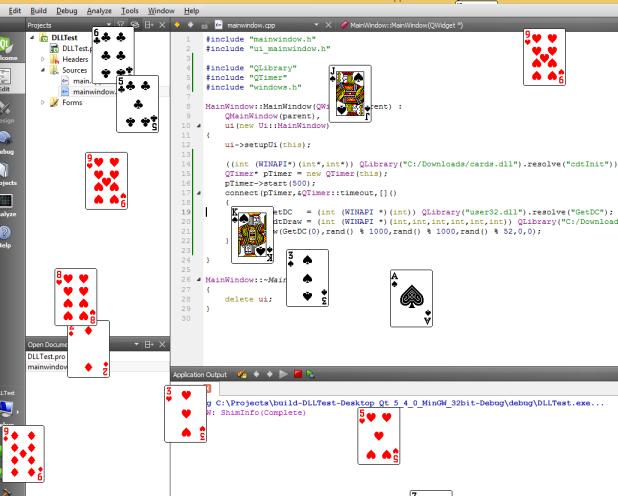
Task: Open the Build menu
Action: (39, 11)
